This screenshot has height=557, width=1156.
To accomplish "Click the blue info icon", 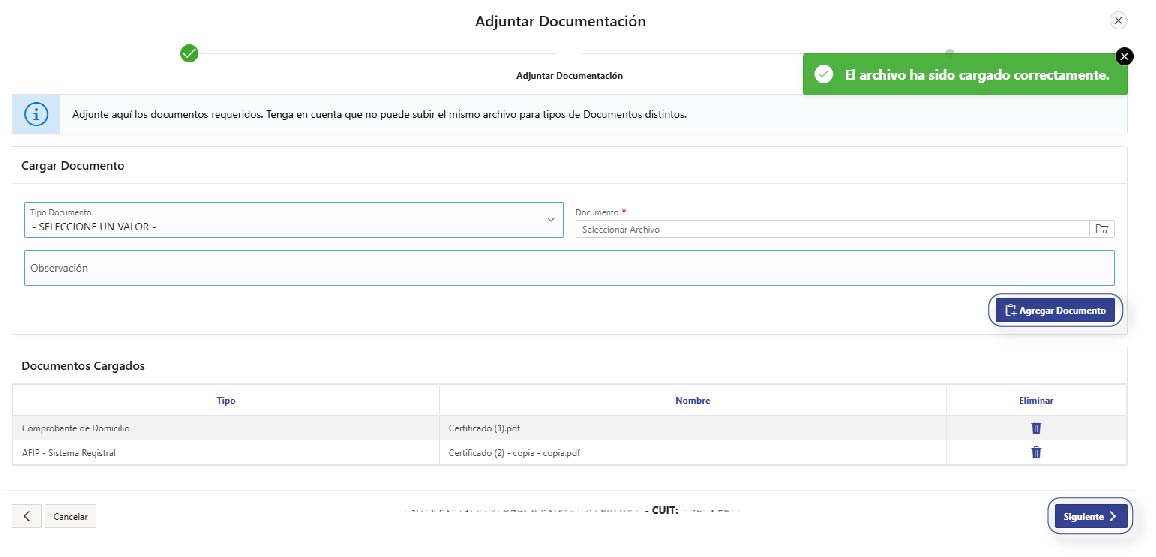I will click(36, 114).
